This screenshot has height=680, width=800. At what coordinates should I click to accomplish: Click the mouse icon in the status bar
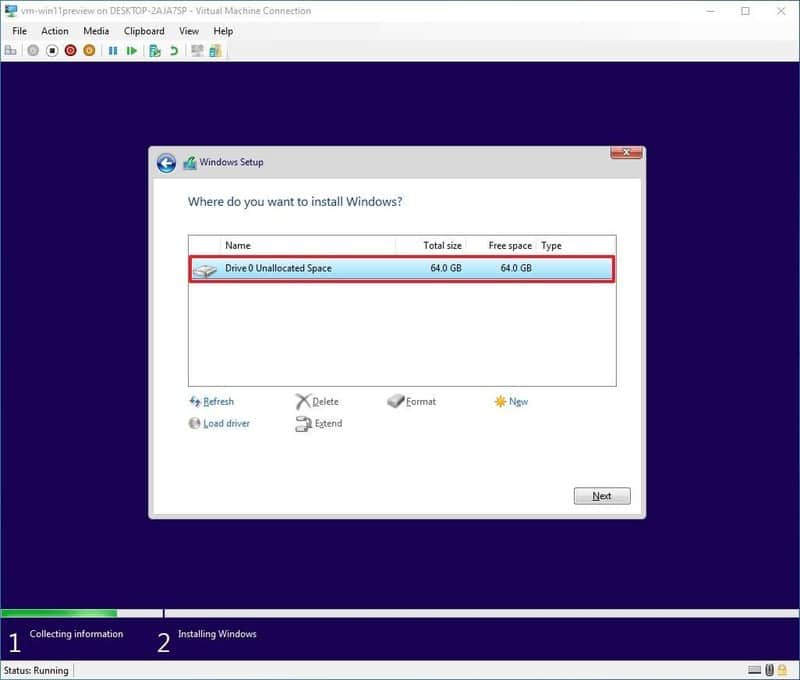(x=769, y=670)
